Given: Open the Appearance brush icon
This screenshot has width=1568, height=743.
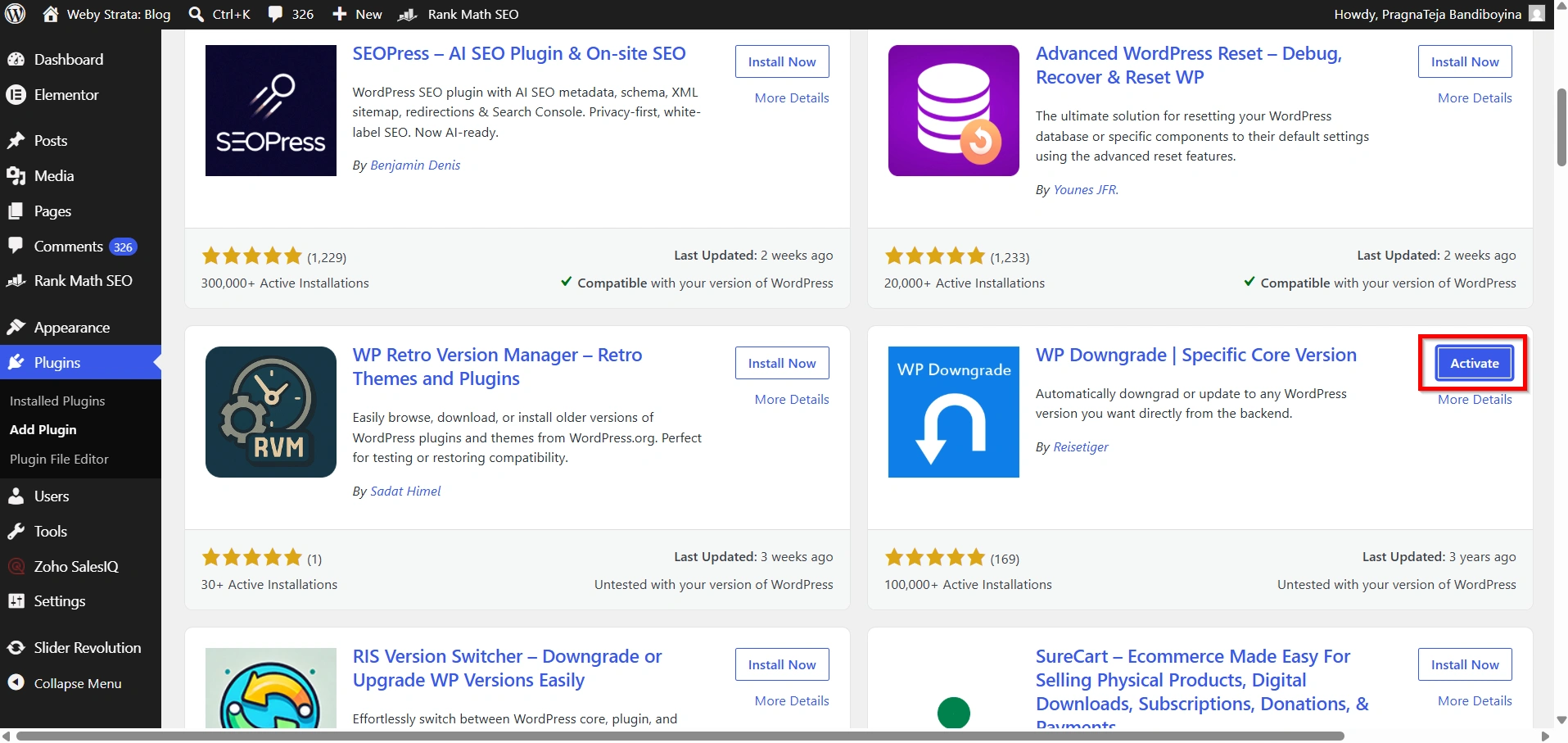Looking at the screenshot, I should coord(16,327).
